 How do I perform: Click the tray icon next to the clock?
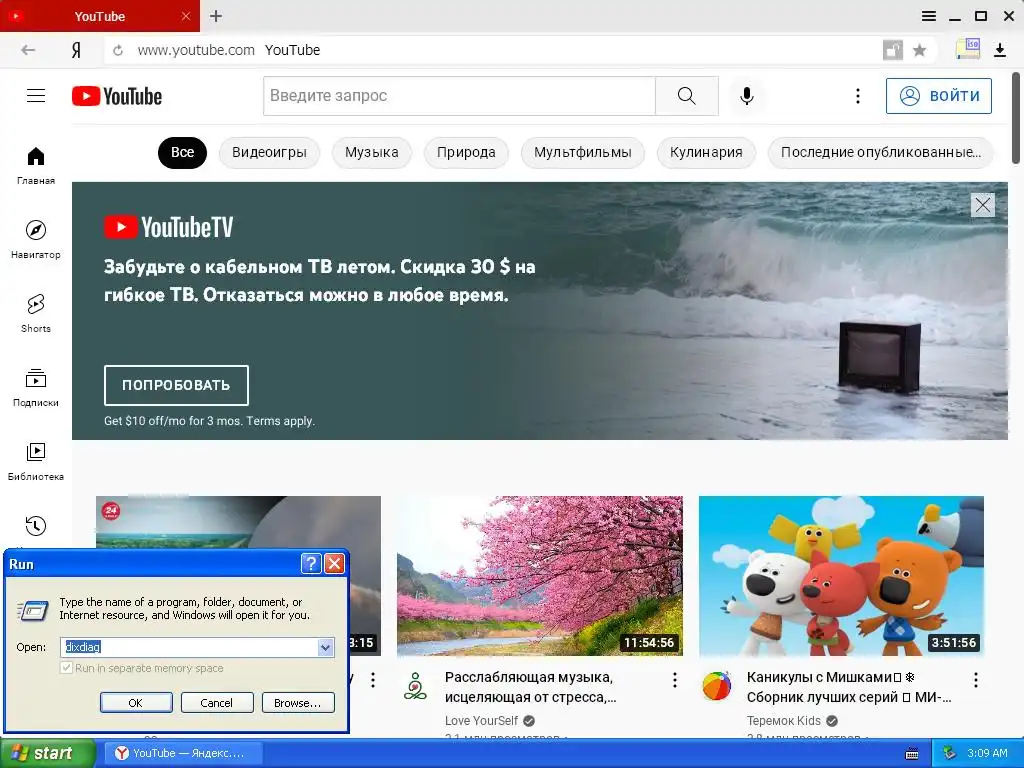[950, 753]
